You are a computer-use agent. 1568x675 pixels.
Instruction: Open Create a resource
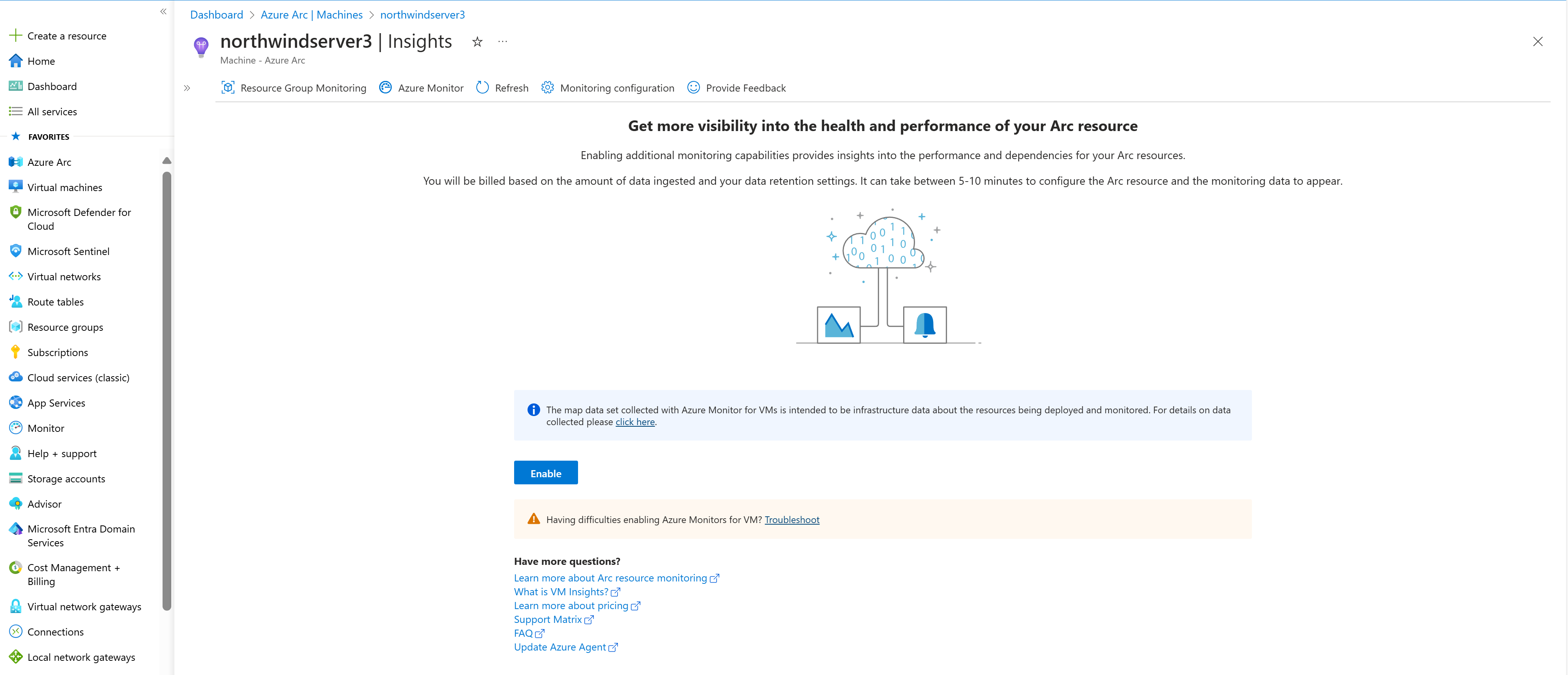pyautogui.click(x=66, y=36)
